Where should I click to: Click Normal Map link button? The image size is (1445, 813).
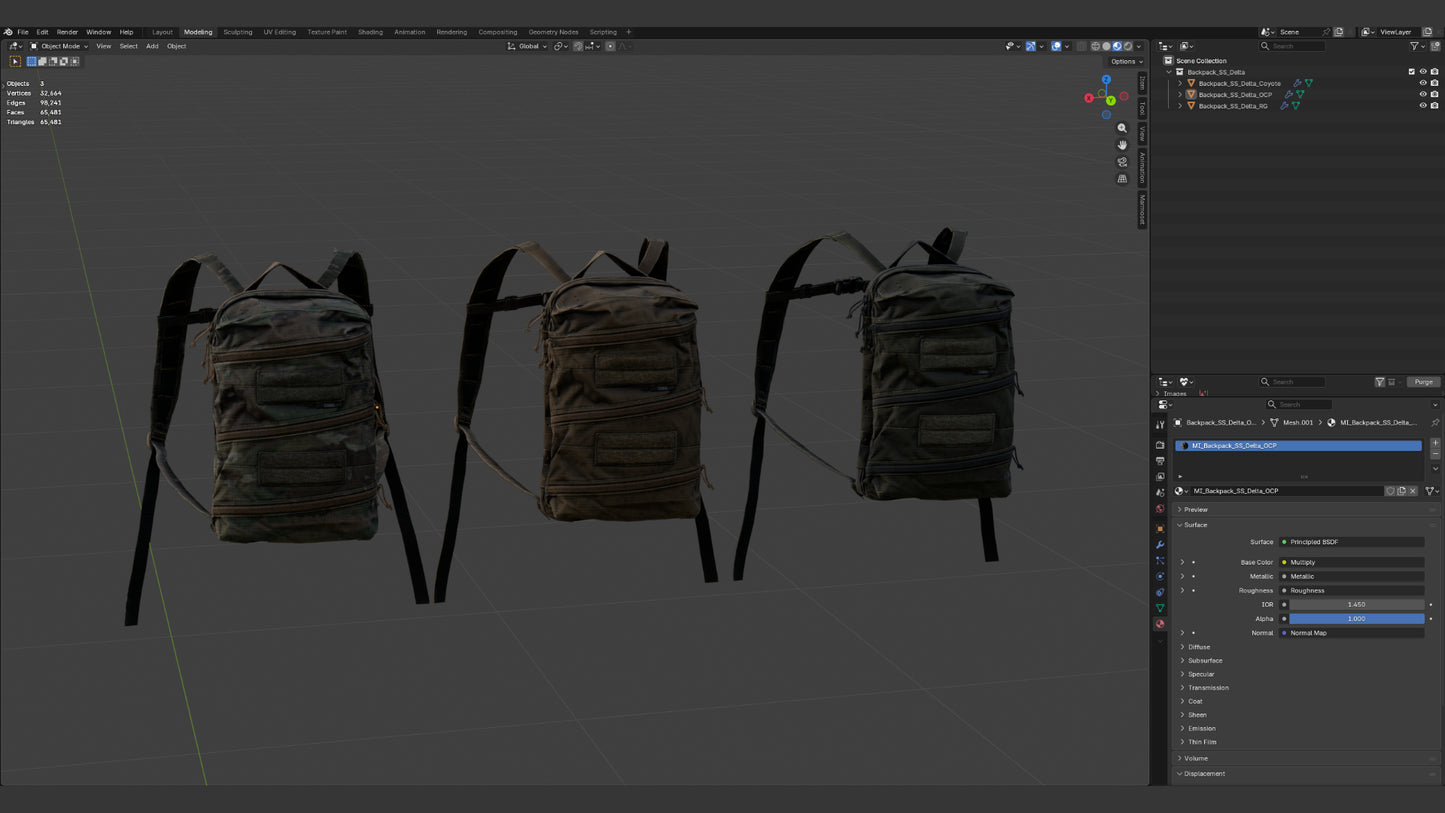(x=1352, y=633)
